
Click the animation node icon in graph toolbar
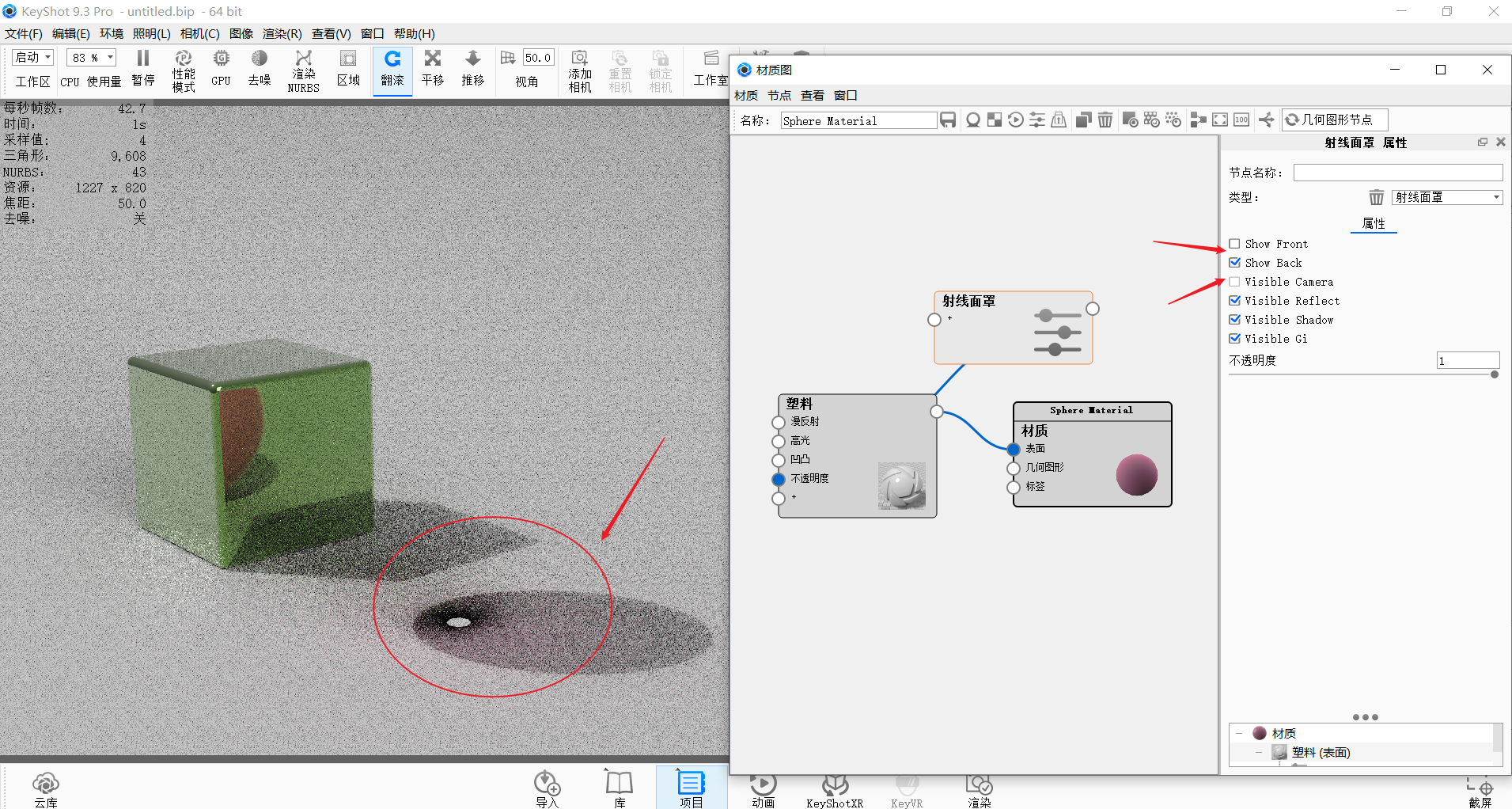point(1016,120)
